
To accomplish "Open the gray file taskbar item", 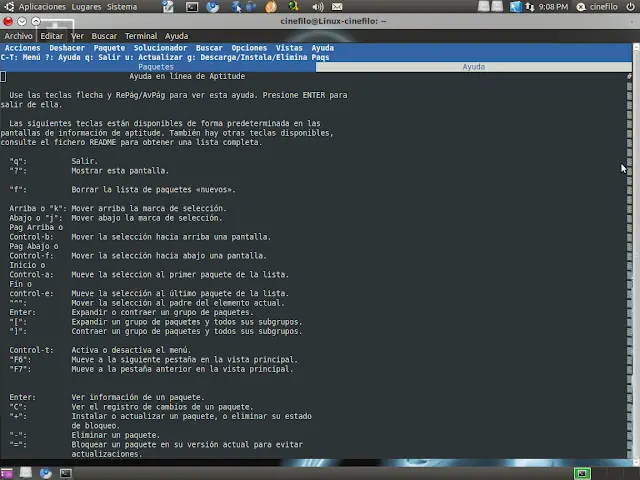I will coord(26,473).
